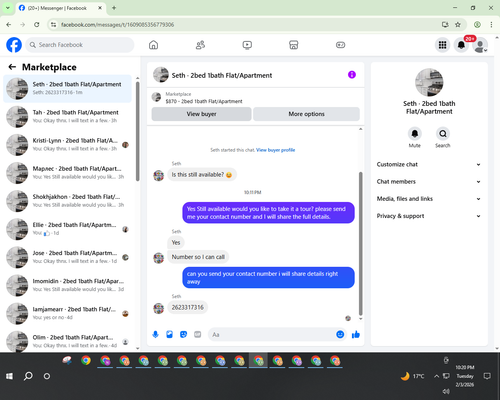This screenshot has width=500, height=400.
Task: Open Ellie's conversation
Action: coord(68,229)
